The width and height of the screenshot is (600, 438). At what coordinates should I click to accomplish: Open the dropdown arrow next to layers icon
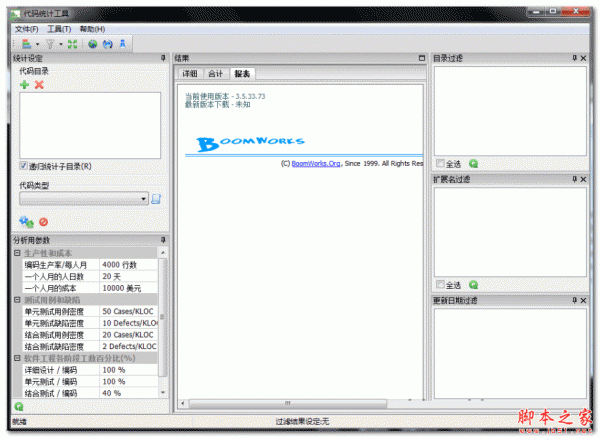pos(38,44)
